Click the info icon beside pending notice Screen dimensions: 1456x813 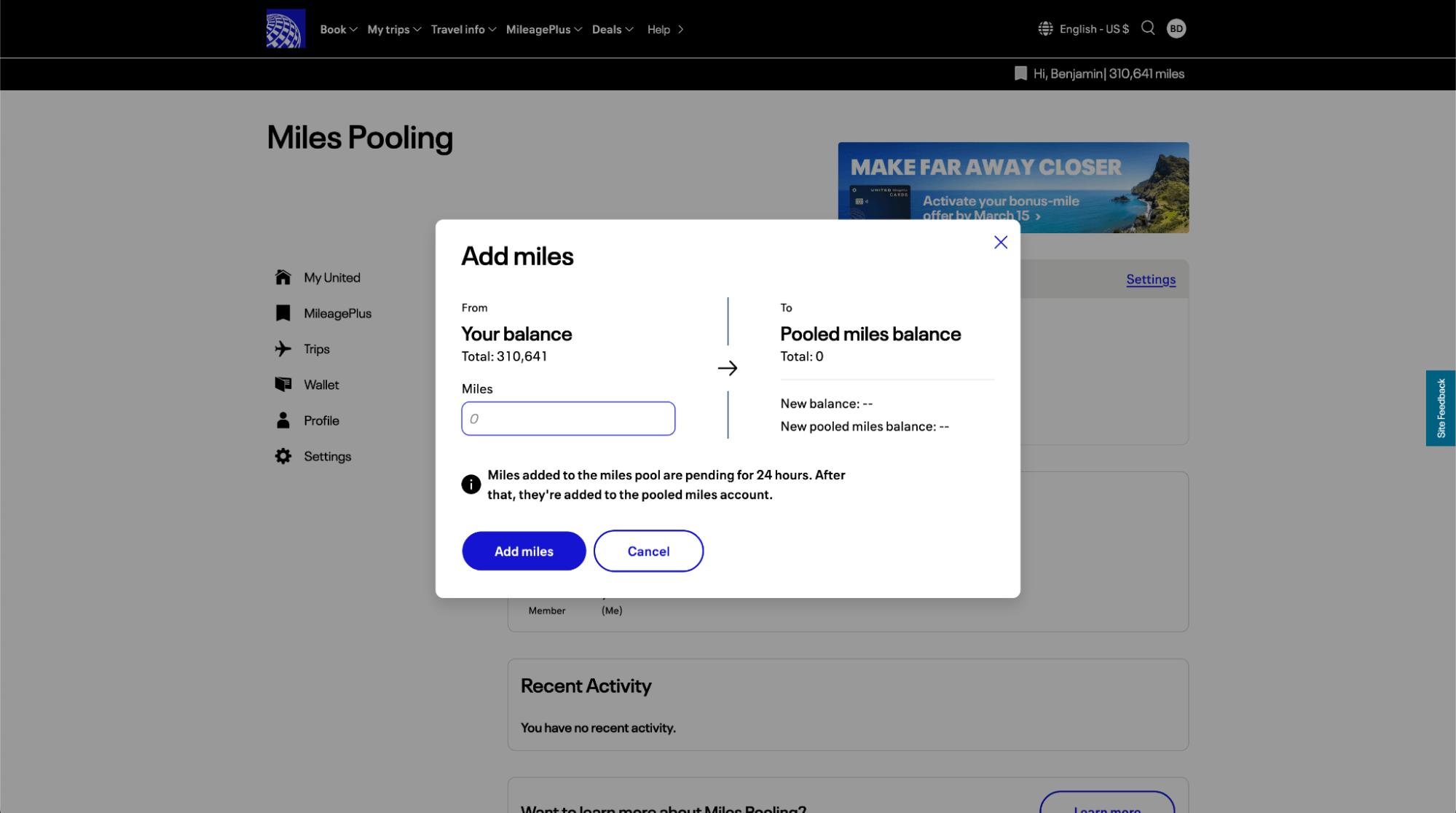coord(471,484)
